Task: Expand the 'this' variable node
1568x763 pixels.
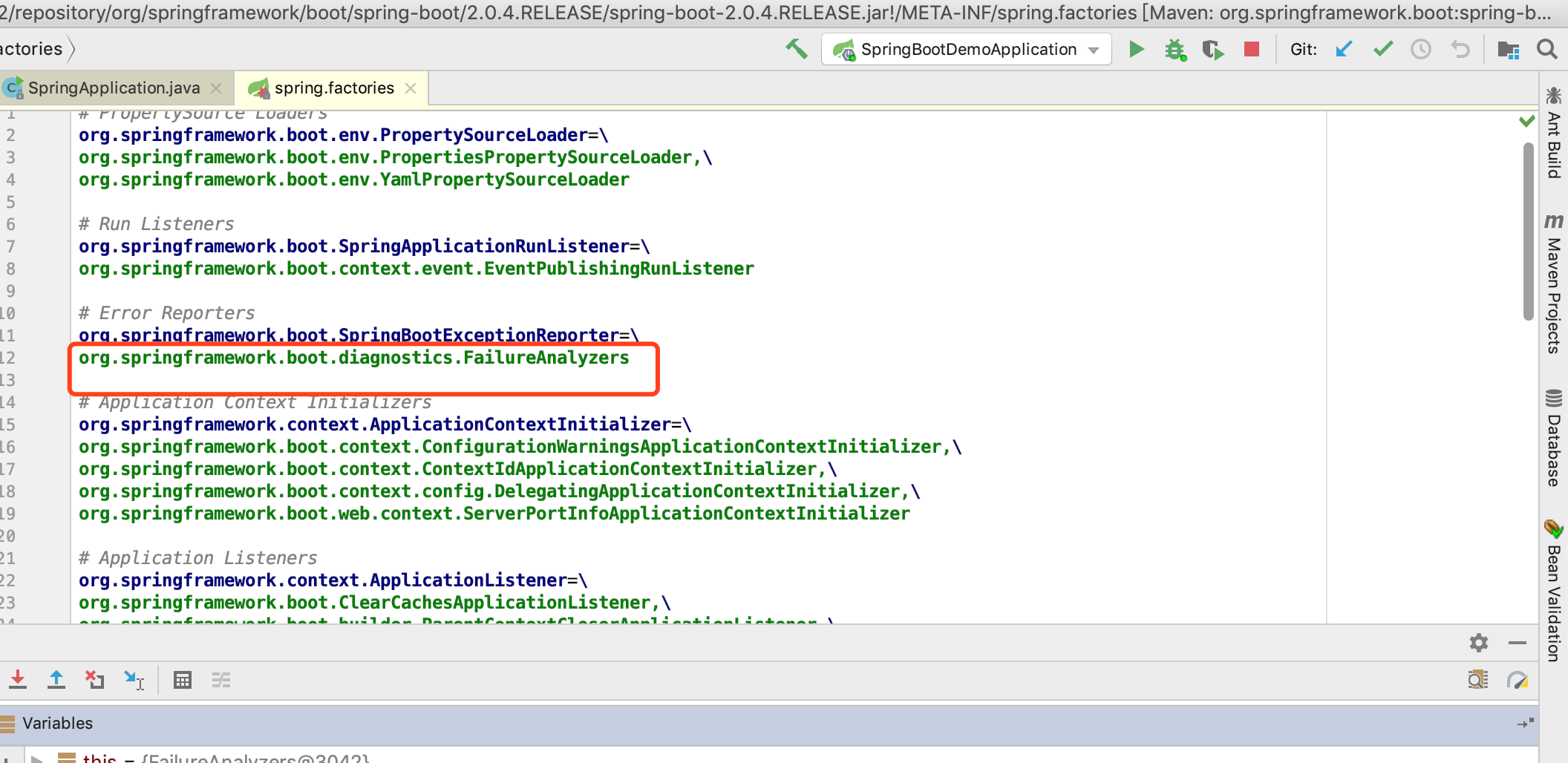Action: 36,759
